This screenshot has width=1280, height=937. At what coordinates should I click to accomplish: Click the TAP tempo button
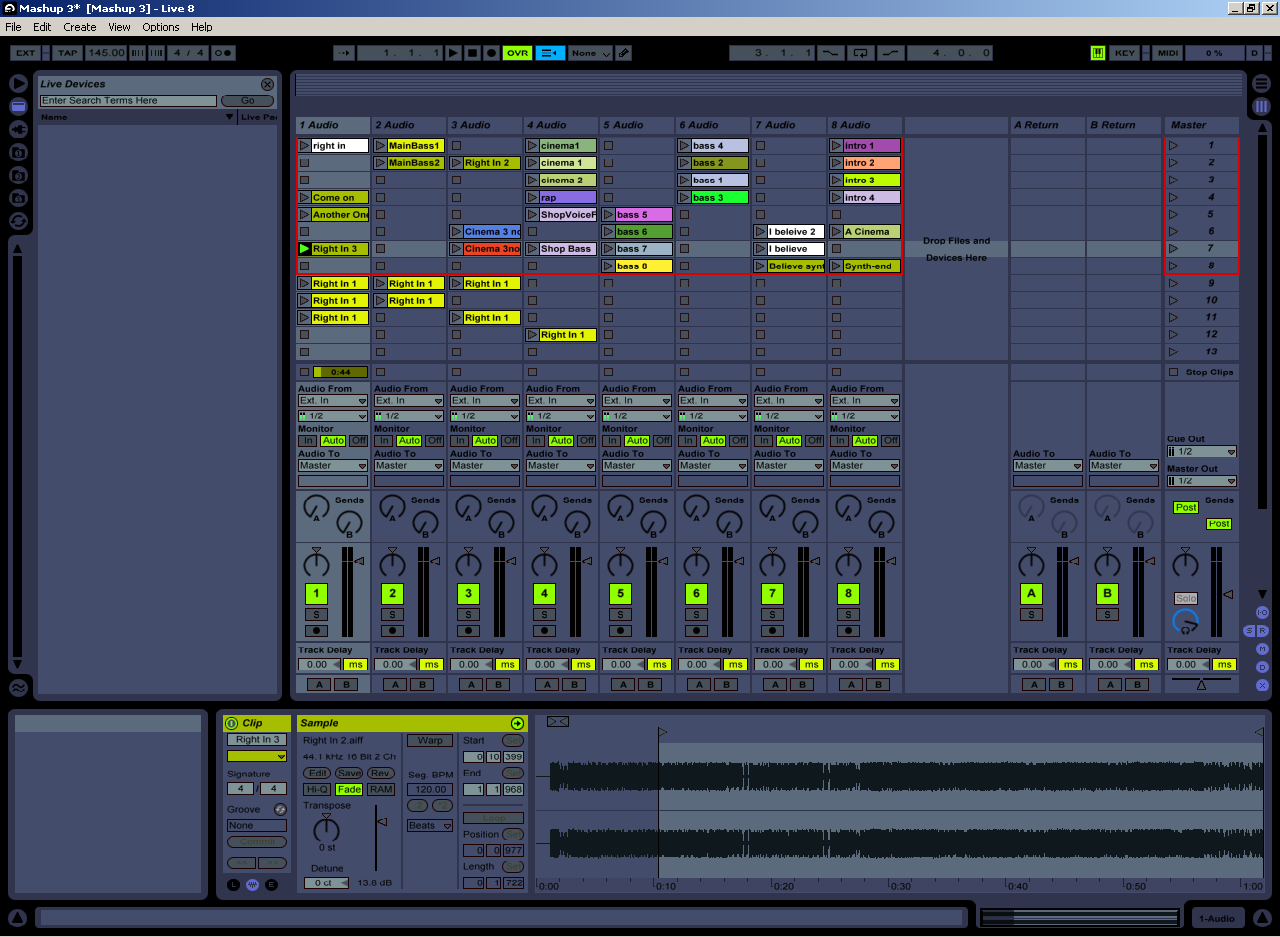(67, 53)
